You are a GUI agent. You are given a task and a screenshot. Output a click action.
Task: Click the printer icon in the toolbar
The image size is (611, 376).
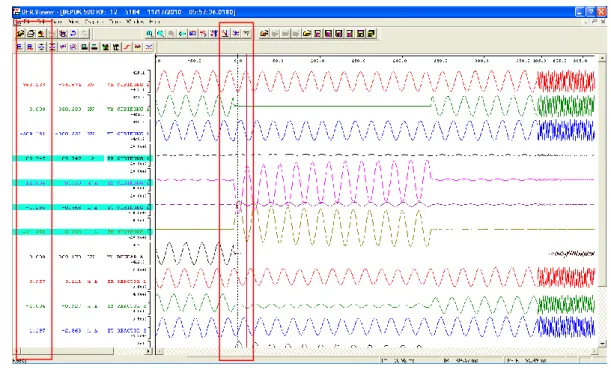(30, 34)
